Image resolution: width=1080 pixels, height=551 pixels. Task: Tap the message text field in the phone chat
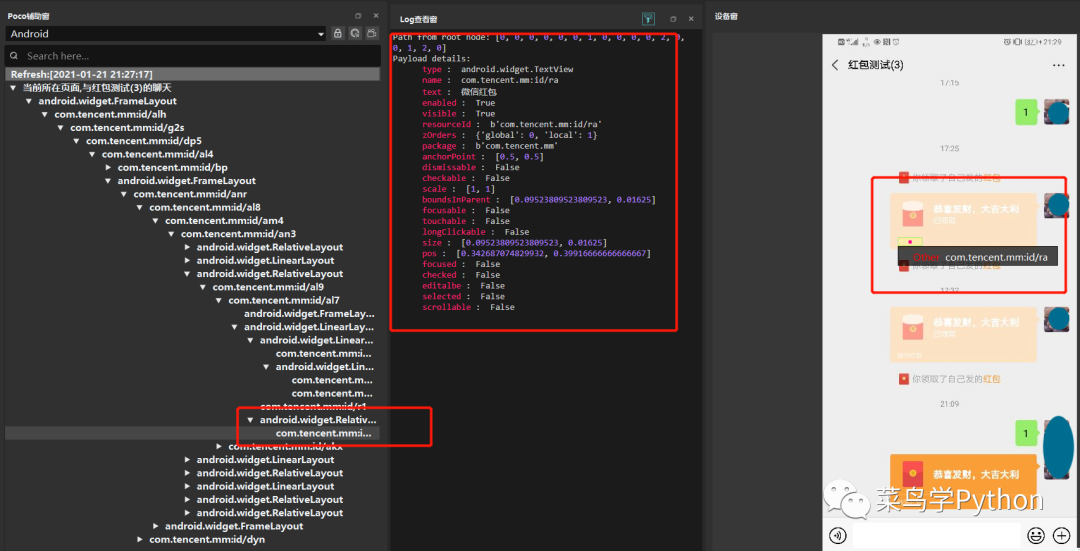point(936,535)
